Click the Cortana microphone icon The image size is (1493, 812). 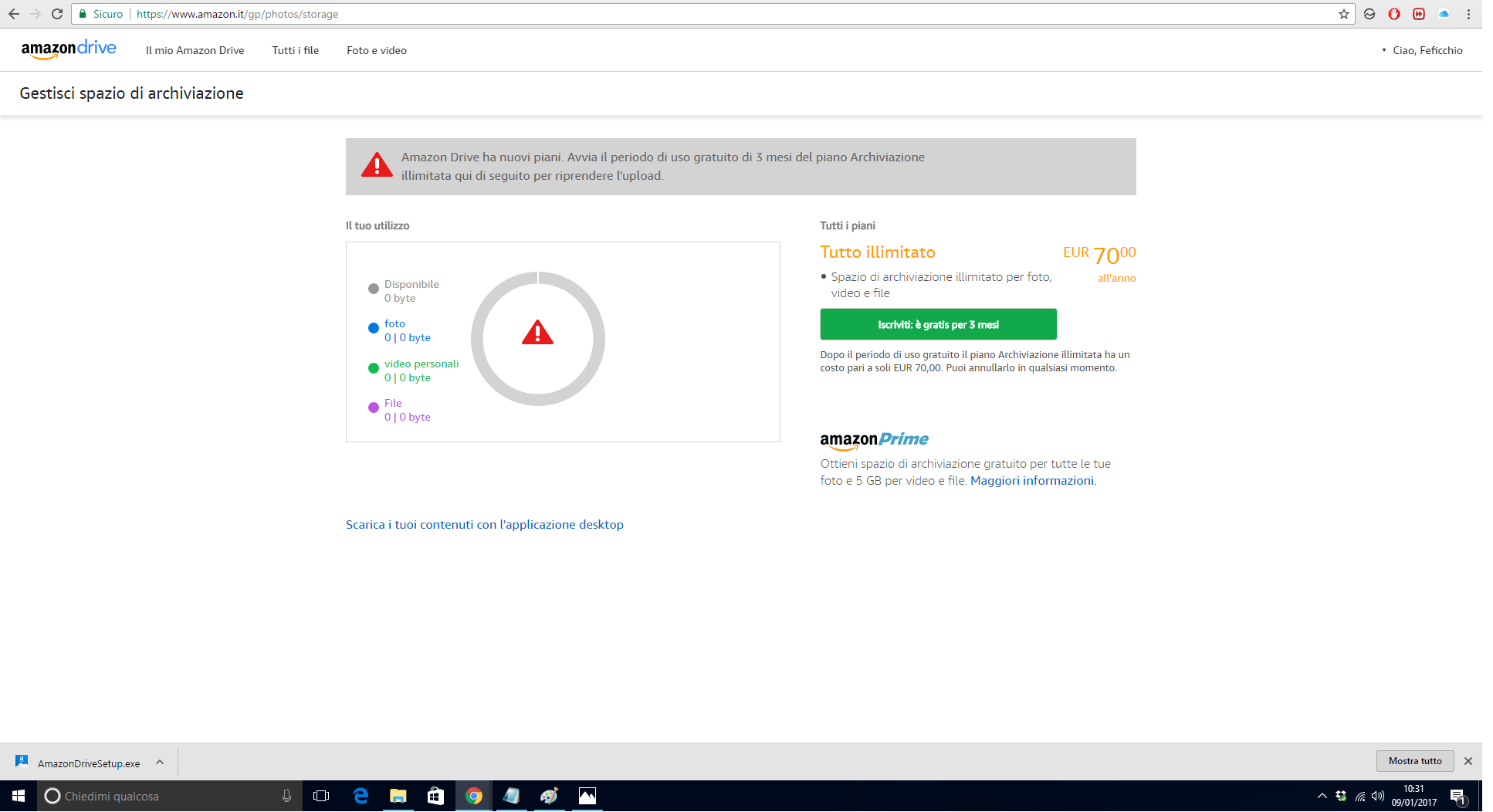click(x=286, y=796)
